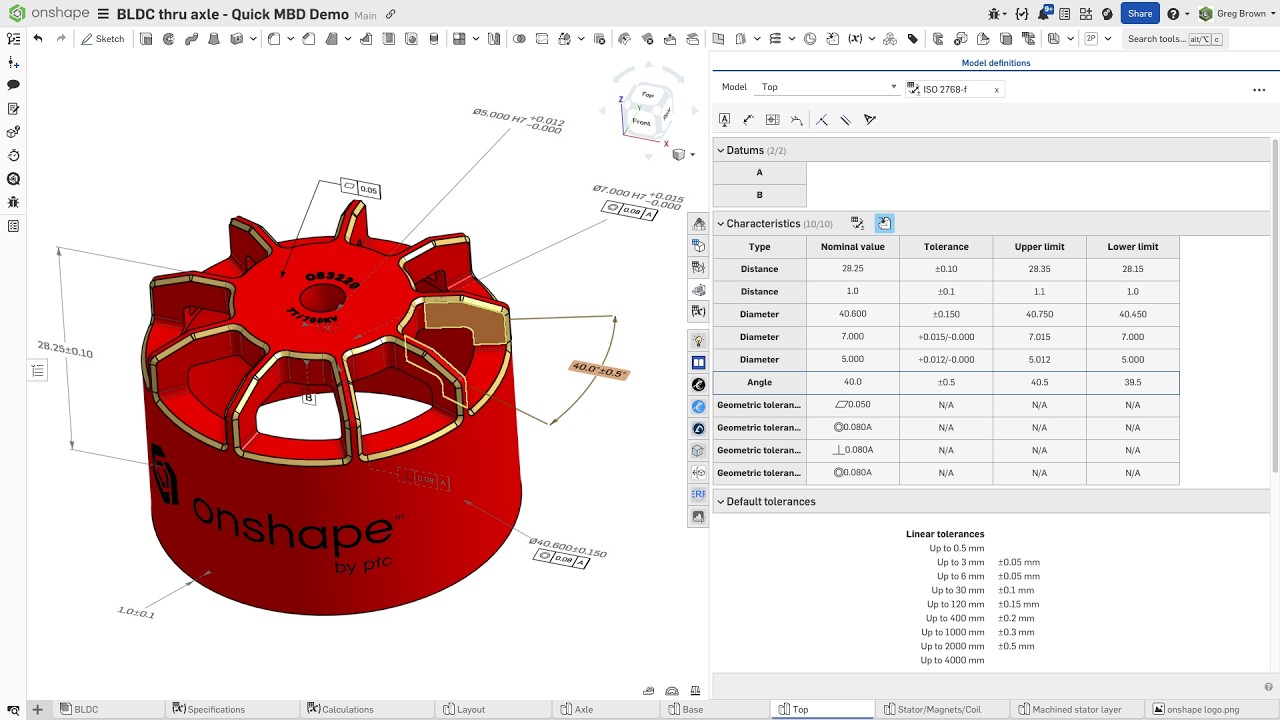1280x720 pixels.
Task: Copy document link via chain icon
Action: click(391, 15)
